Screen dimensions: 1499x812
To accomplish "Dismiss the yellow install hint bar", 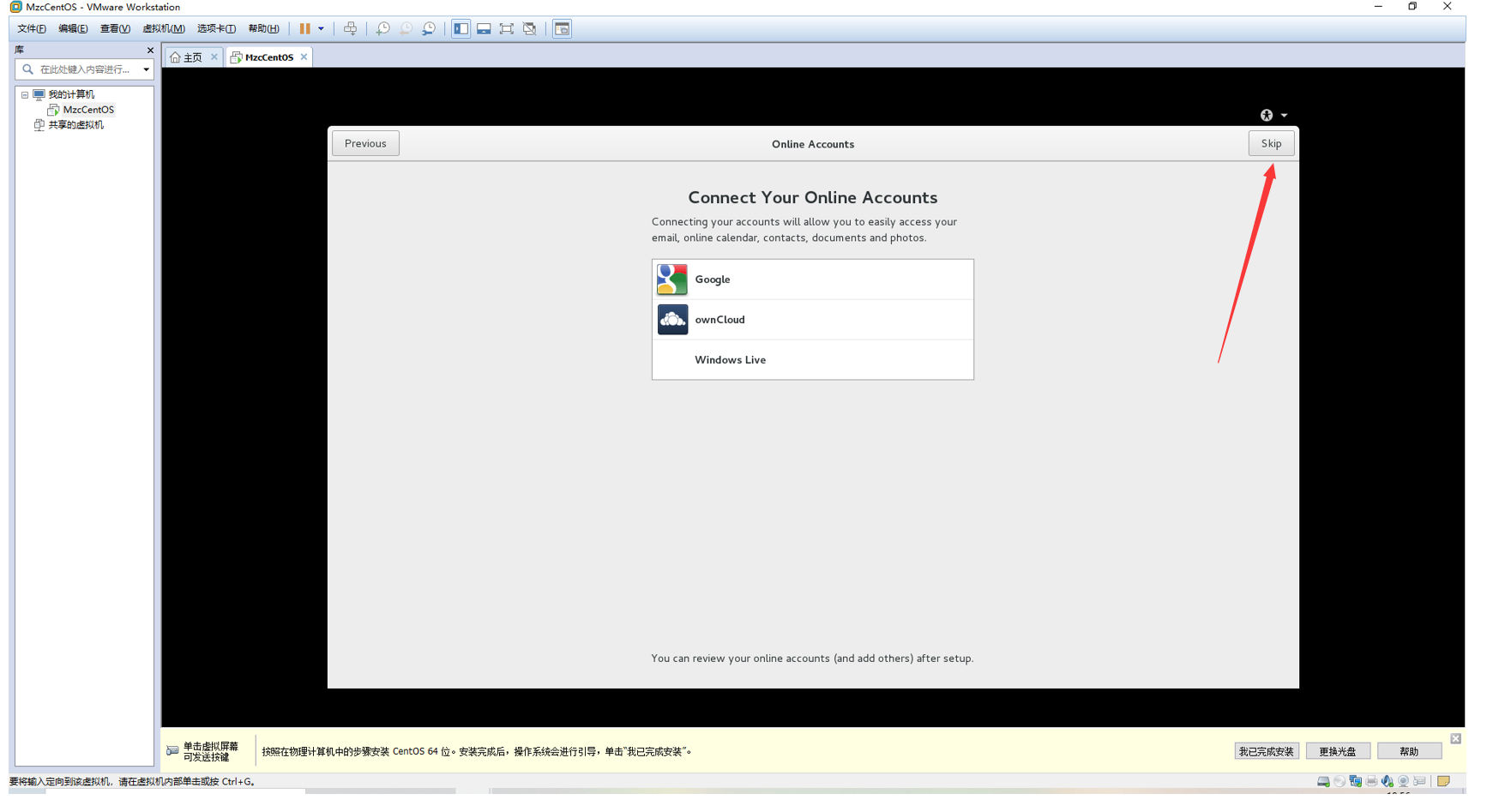I will 1455,738.
